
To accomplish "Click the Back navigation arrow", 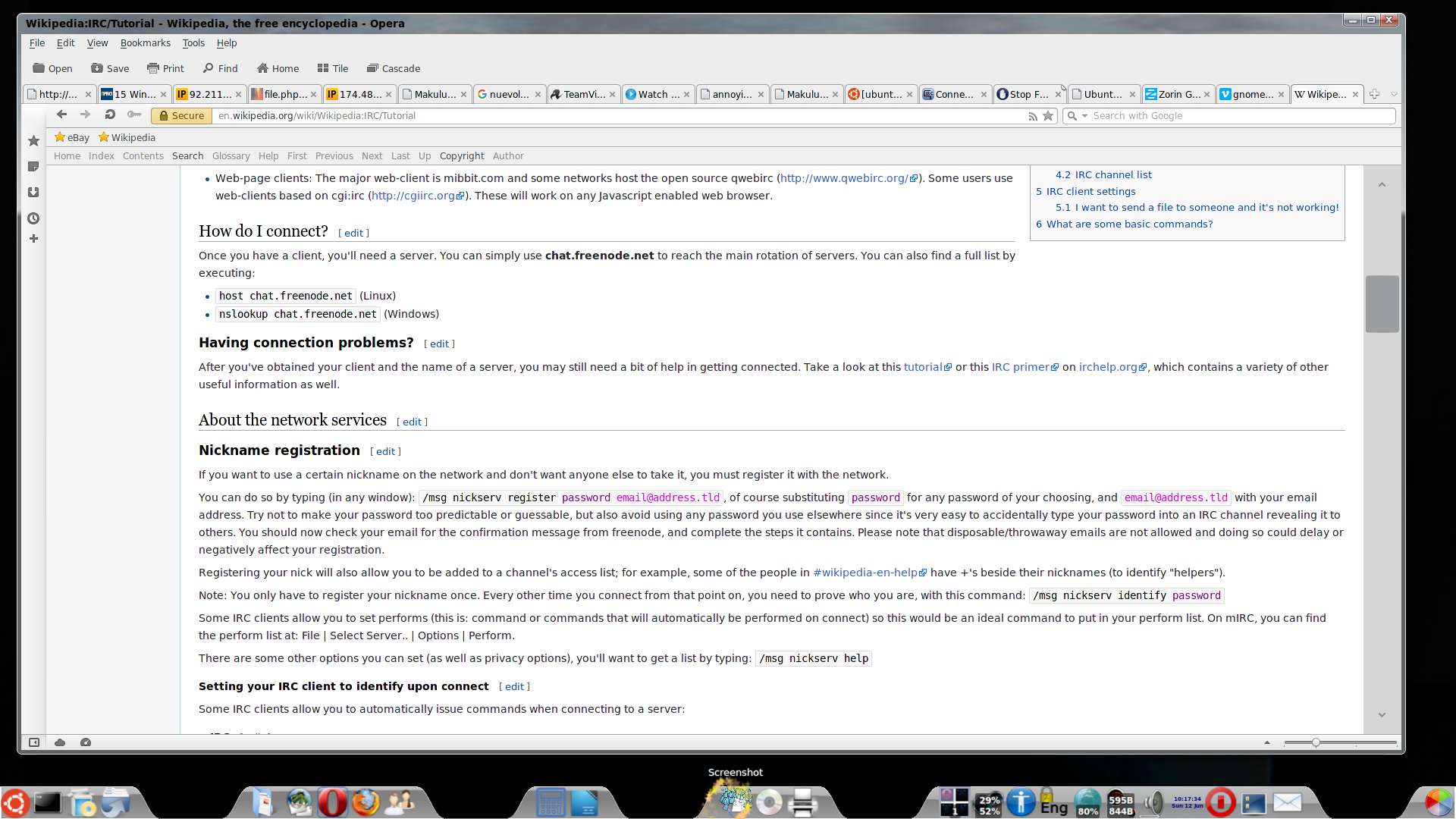I will [62, 115].
